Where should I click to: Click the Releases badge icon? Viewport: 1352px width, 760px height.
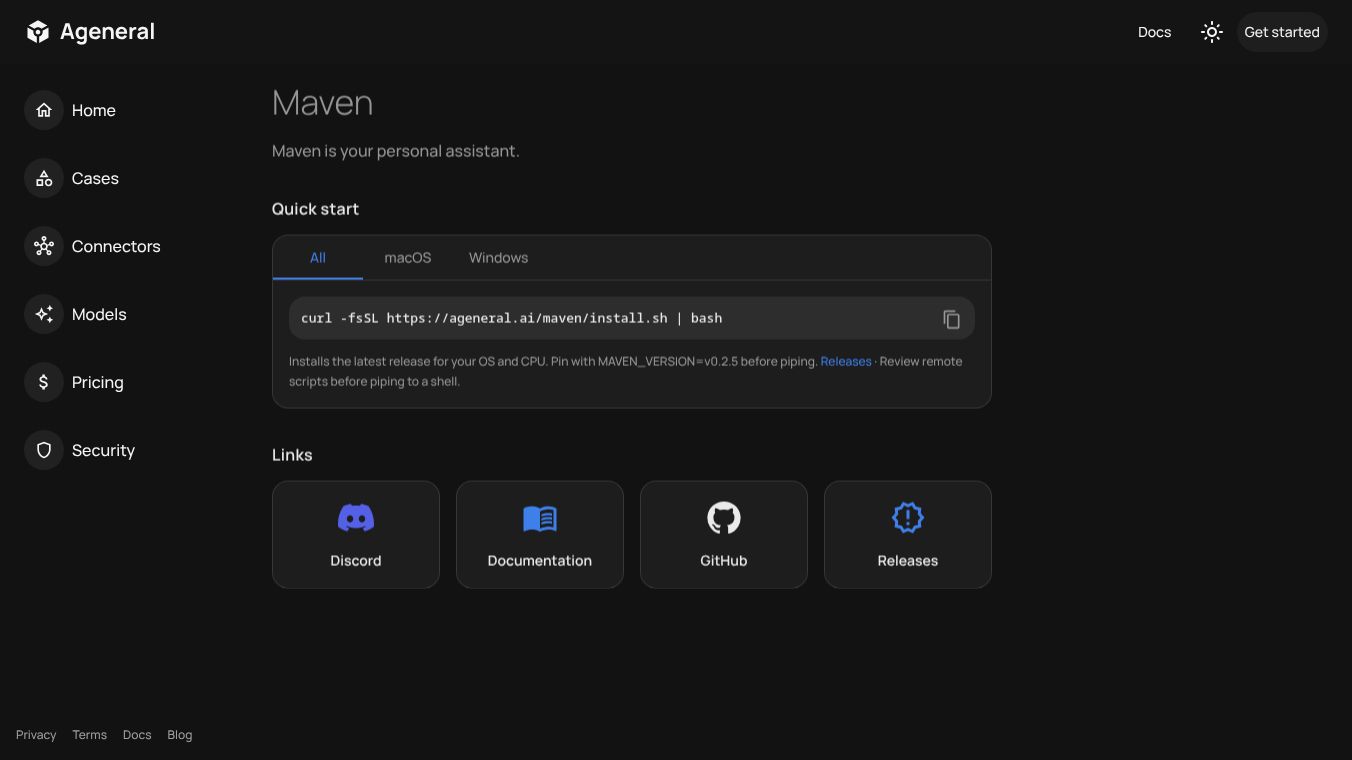click(x=908, y=518)
